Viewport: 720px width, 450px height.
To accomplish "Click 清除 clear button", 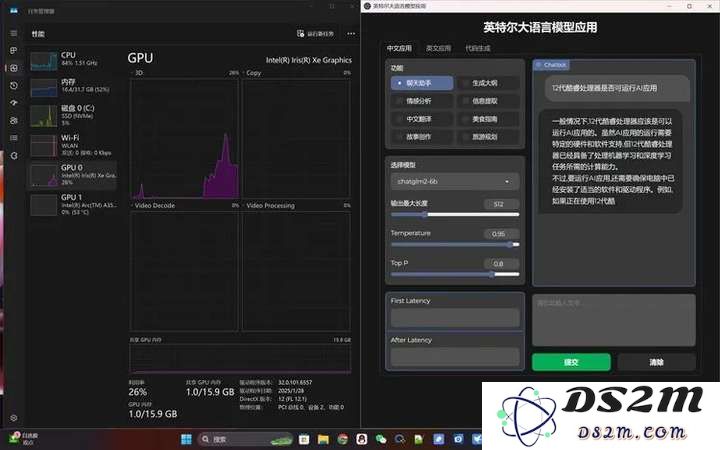I will [657, 362].
